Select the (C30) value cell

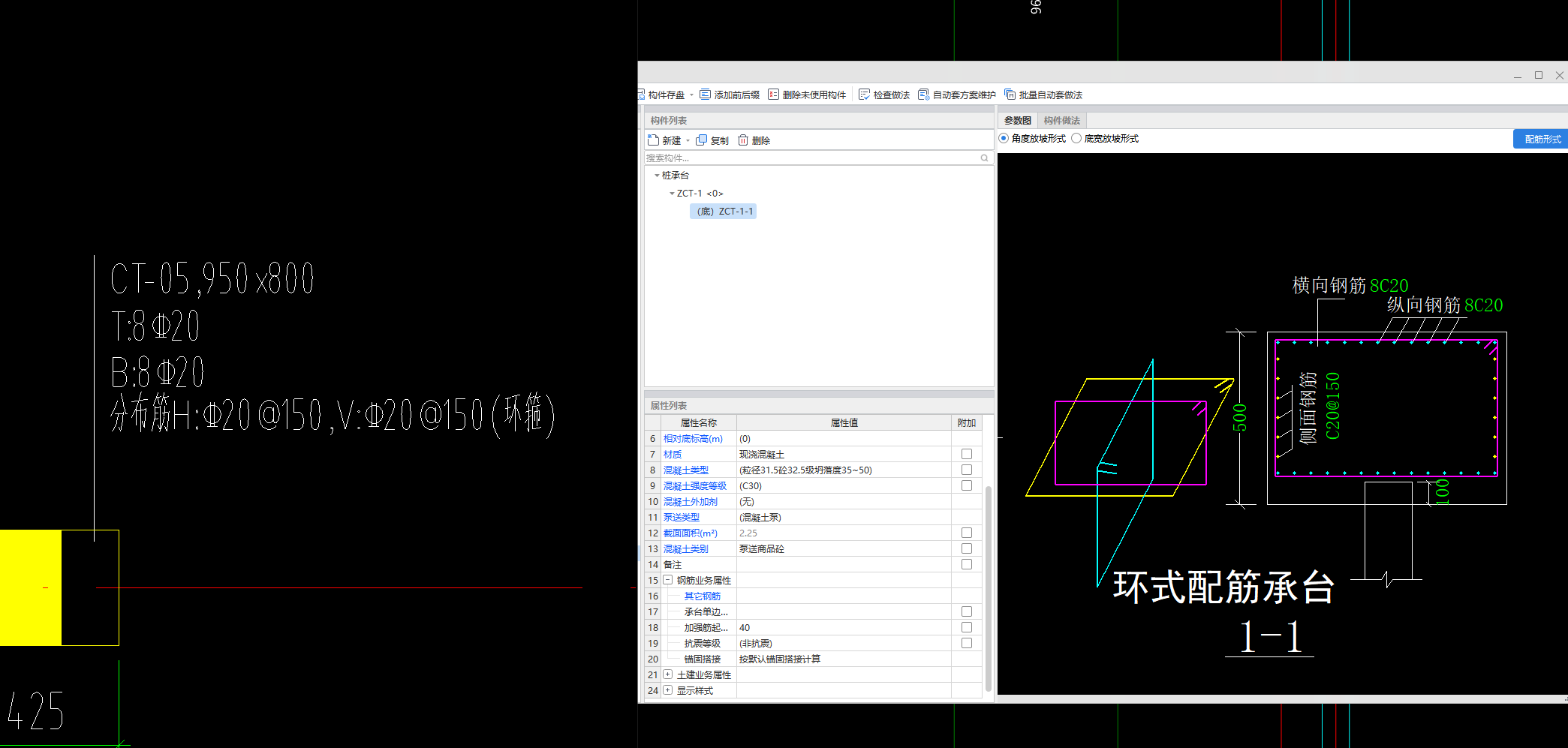pos(844,486)
